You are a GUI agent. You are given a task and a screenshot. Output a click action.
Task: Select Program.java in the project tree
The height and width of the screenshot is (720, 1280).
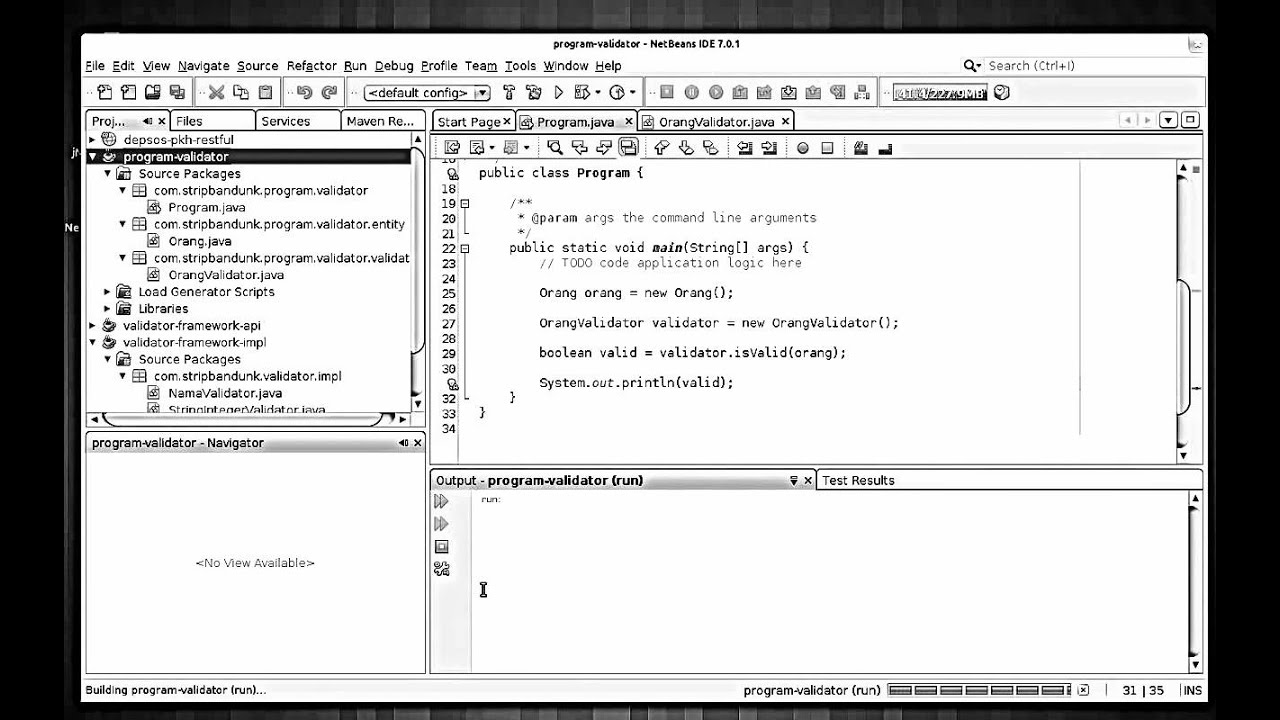206,207
